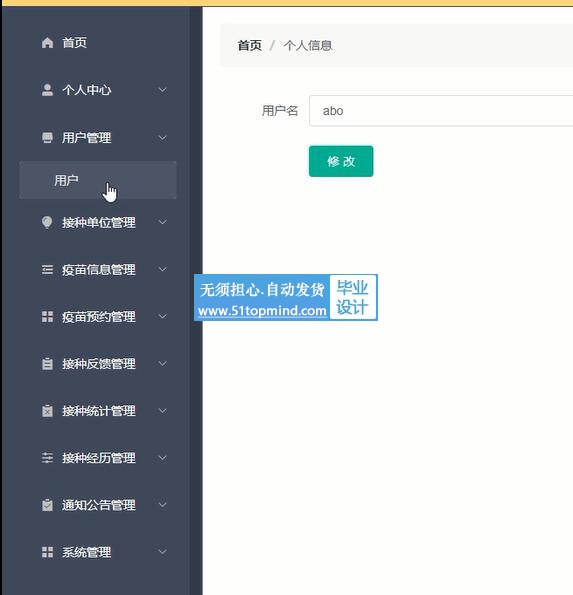Click the location pin icon for 接种单位管理
Image resolution: width=573 pixels, height=595 pixels.
[x=47, y=222]
